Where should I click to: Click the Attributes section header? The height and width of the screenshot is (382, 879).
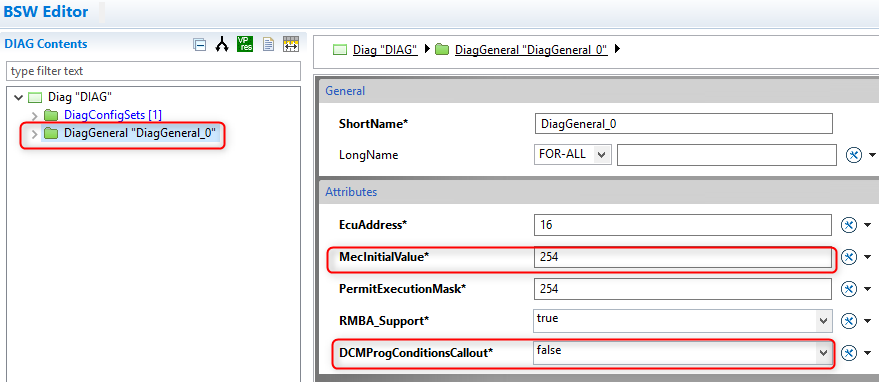[x=599, y=192]
